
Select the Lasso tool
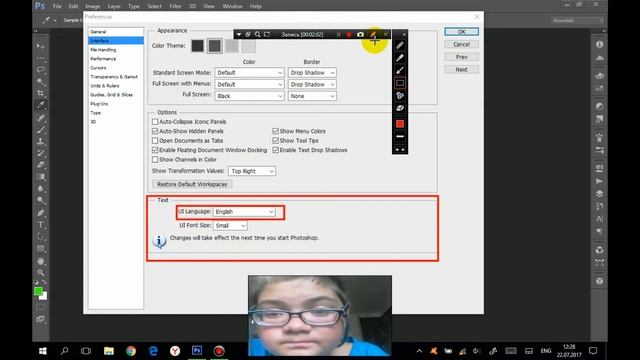pyautogui.click(x=40, y=70)
